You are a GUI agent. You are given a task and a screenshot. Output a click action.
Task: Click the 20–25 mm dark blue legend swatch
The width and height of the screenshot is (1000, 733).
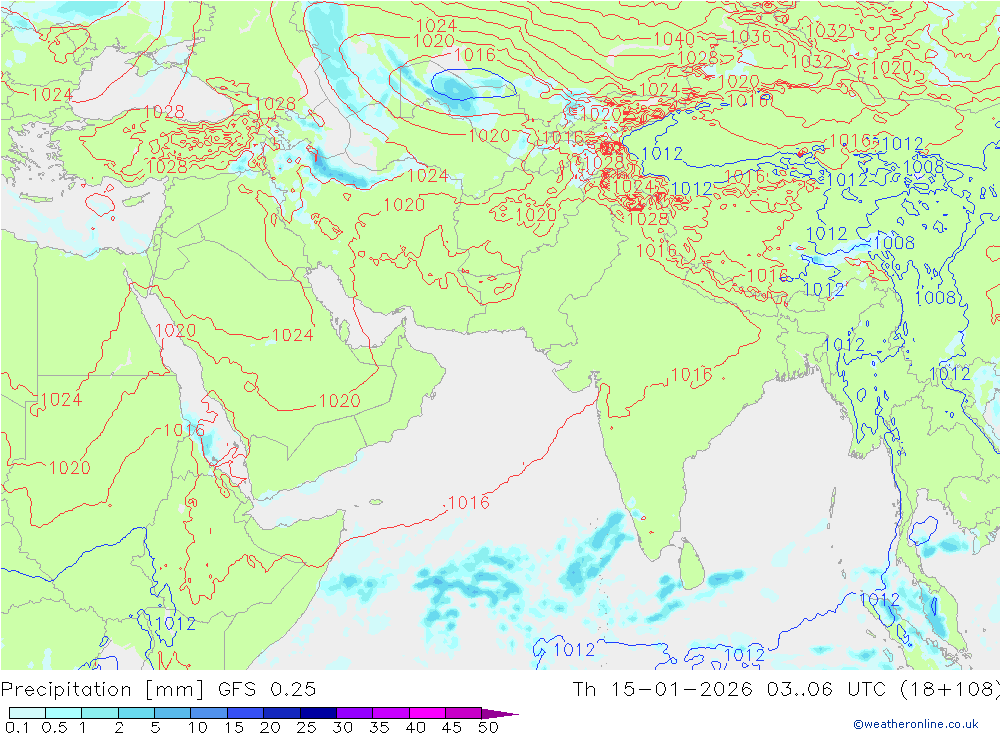coord(281,713)
